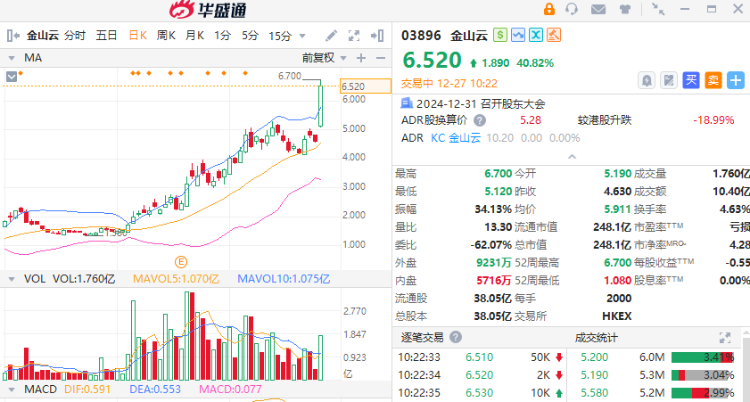
Task: Click the 最低 value 5.120
Action: click(x=498, y=191)
